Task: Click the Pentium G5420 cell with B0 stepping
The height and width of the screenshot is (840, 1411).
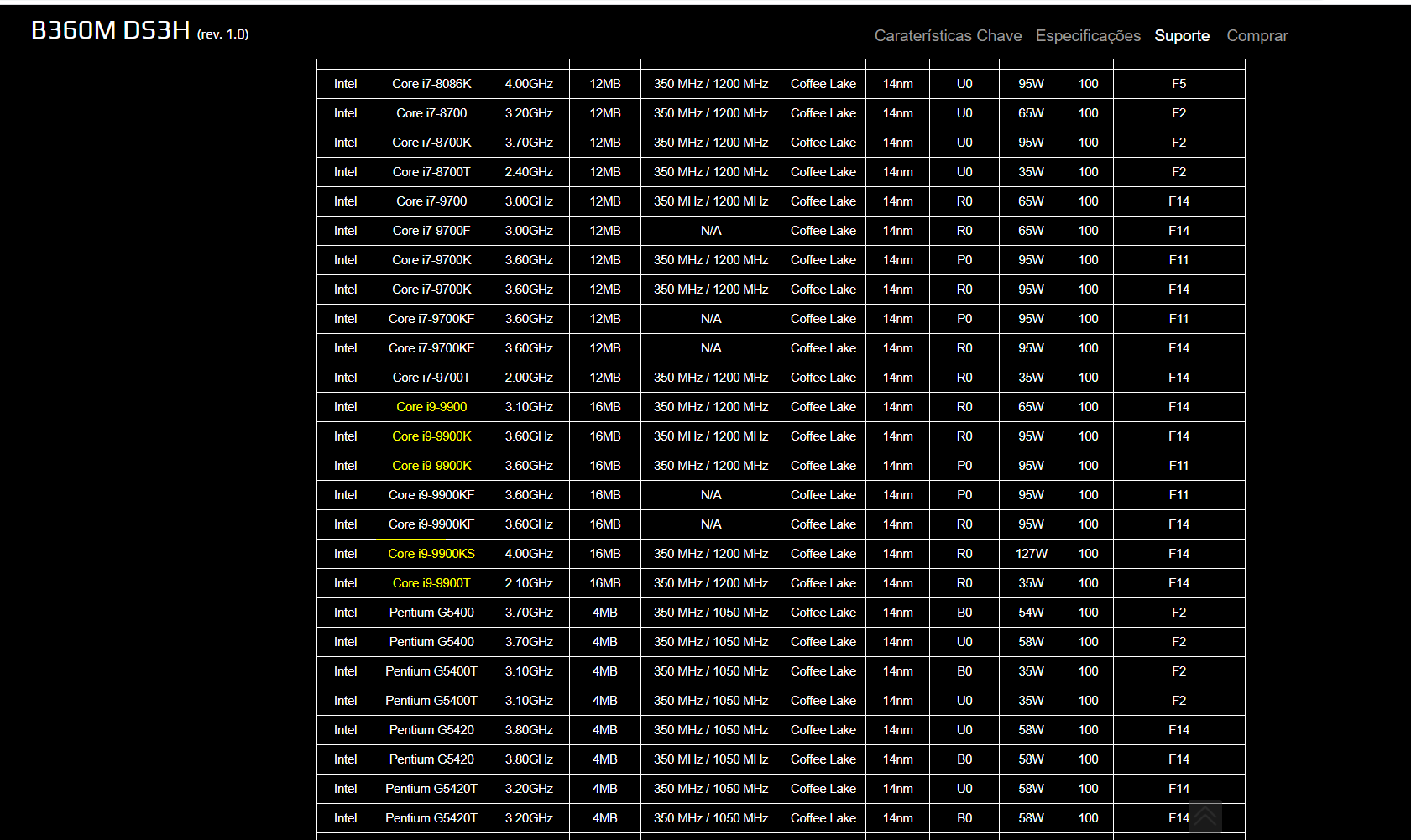Action: click(x=431, y=759)
